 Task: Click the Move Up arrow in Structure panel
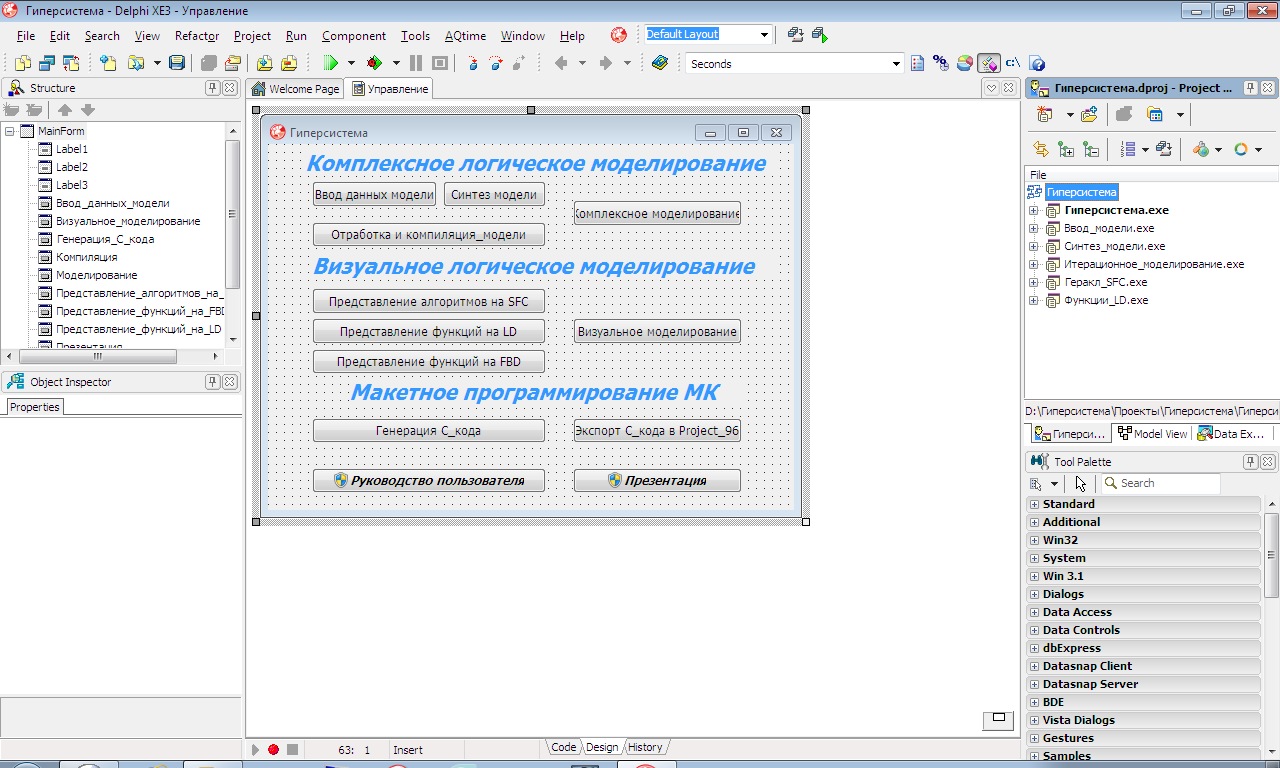pyautogui.click(x=65, y=110)
